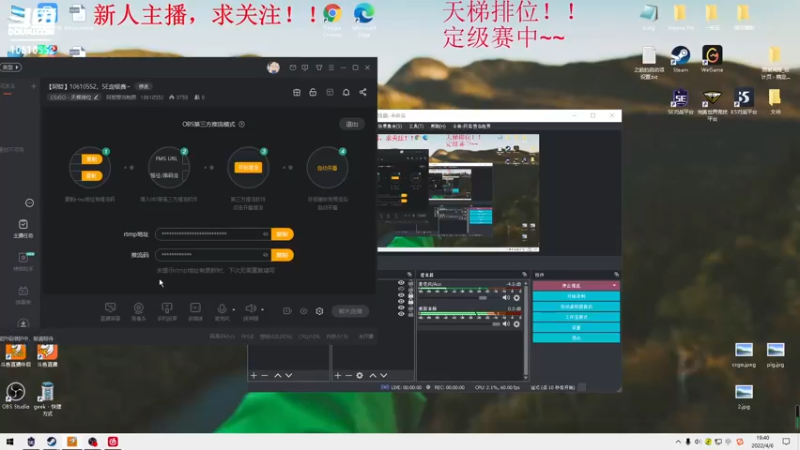Open the streamer tasks clipboard icon in sidebar
800x450 pixels.
click(23, 224)
